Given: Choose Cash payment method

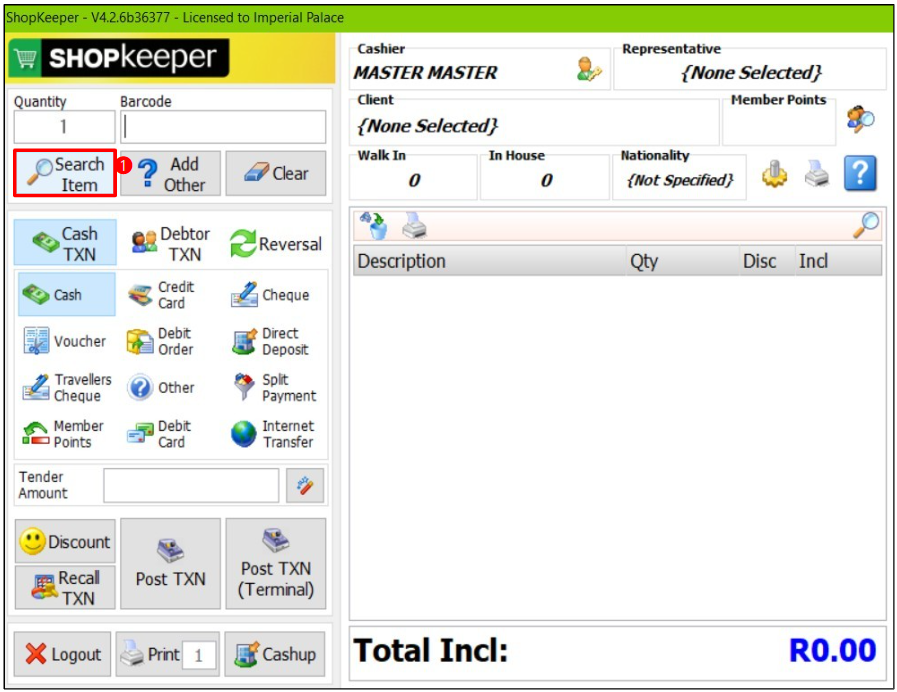Looking at the screenshot, I should coord(66,295).
